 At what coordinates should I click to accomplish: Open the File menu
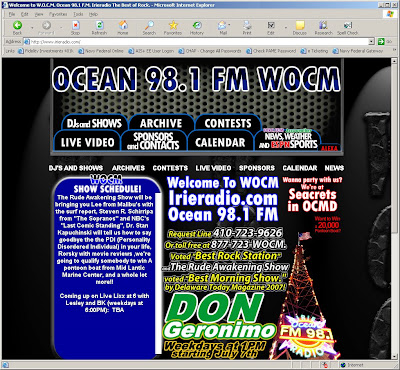[12, 14]
